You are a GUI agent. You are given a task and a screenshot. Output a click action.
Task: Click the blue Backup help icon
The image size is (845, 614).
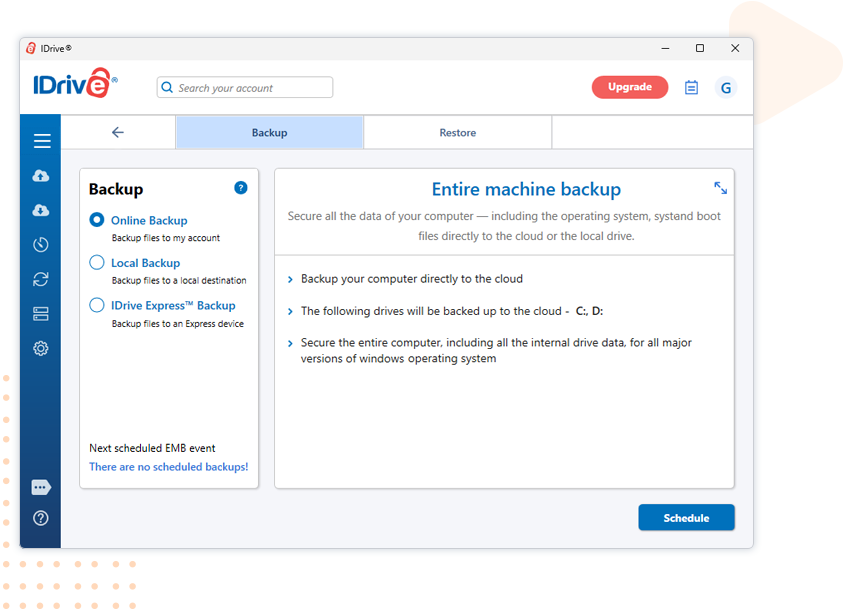(241, 188)
